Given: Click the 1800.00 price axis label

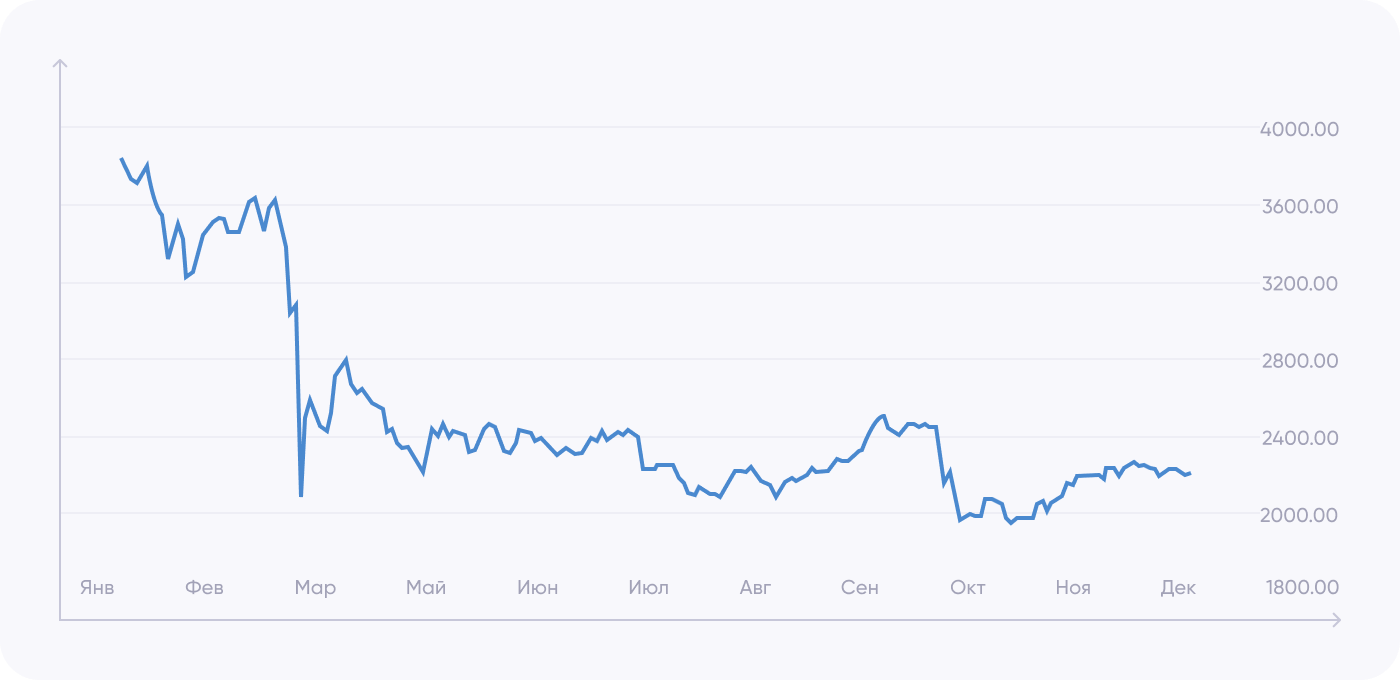Looking at the screenshot, I should pyautogui.click(x=1300, y=587).
